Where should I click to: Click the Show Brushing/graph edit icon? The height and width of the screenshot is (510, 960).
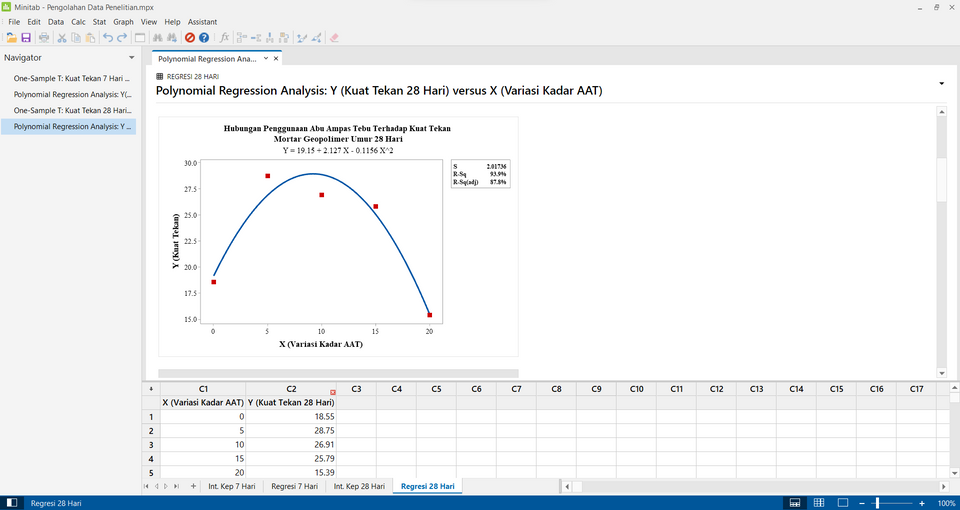click(x=302, y=38)
